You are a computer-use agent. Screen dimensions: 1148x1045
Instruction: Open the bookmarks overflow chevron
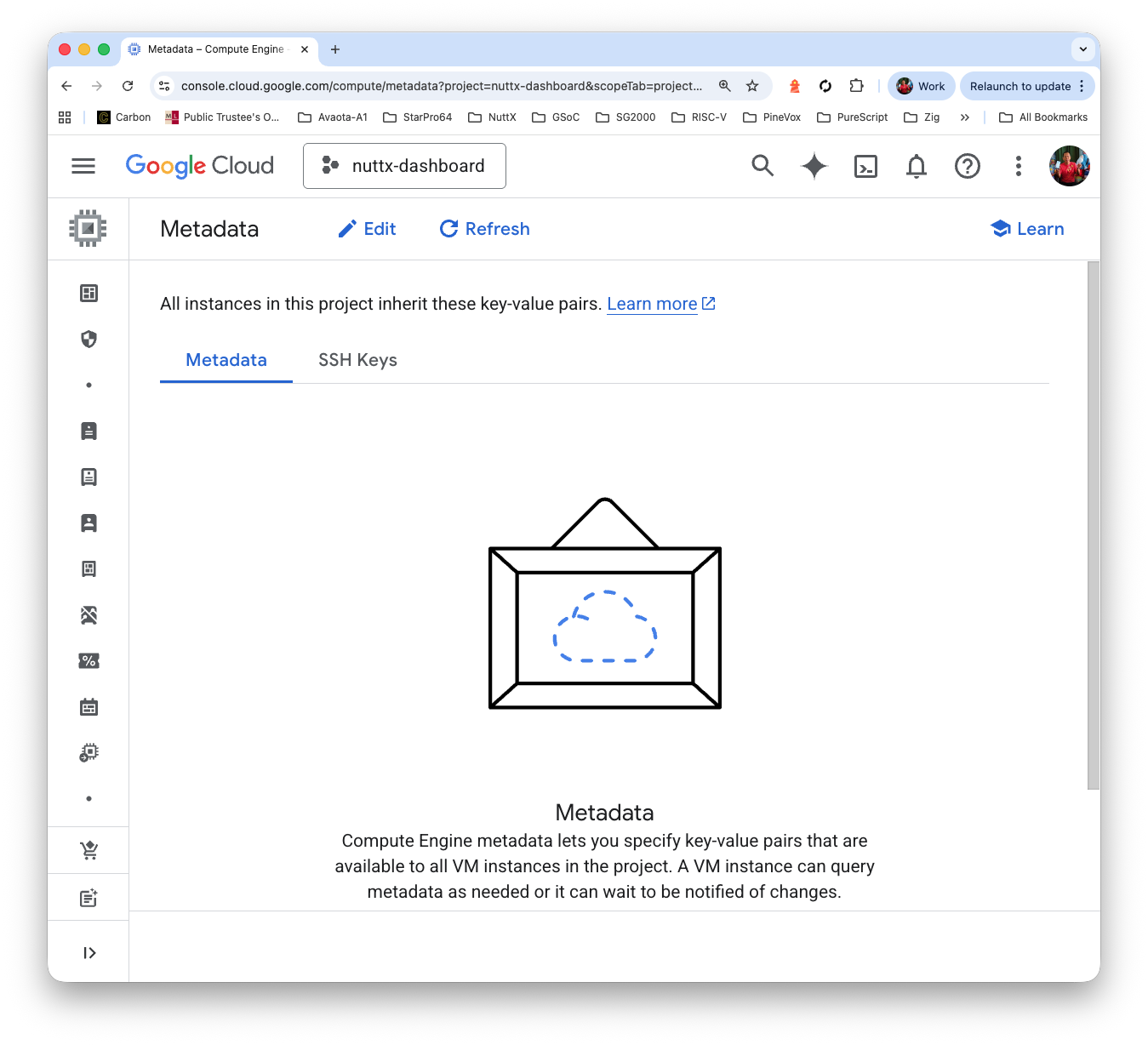click(x=964, y=117)
